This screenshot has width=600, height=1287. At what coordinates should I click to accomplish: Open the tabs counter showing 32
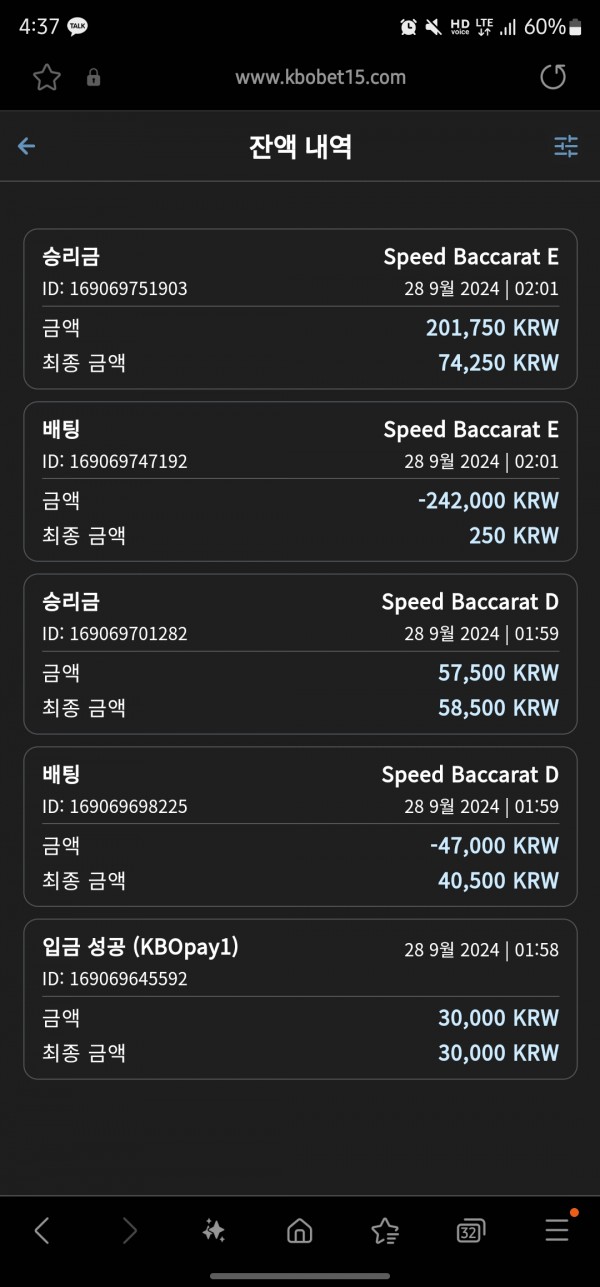(x=469, y=1231)
